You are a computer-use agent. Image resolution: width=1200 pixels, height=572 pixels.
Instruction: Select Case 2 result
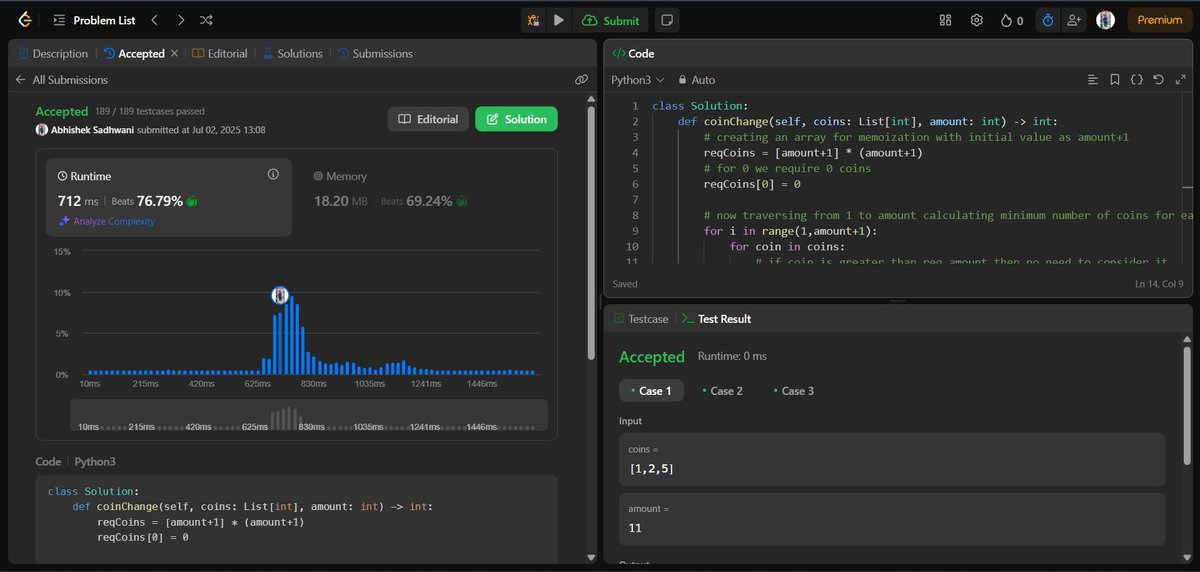click(723, 391)
